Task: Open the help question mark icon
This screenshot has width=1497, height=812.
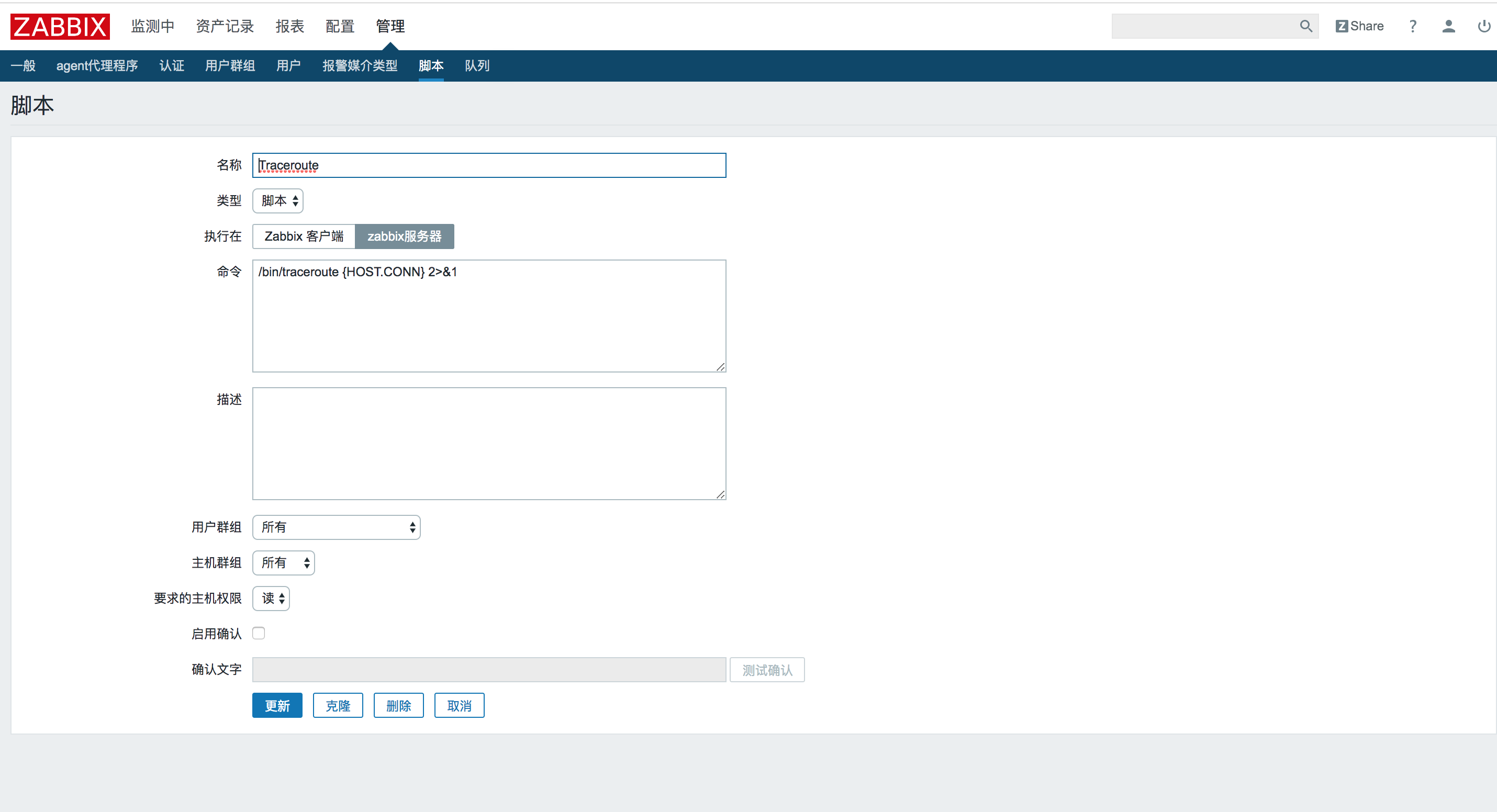Action: coord(1413,26)
